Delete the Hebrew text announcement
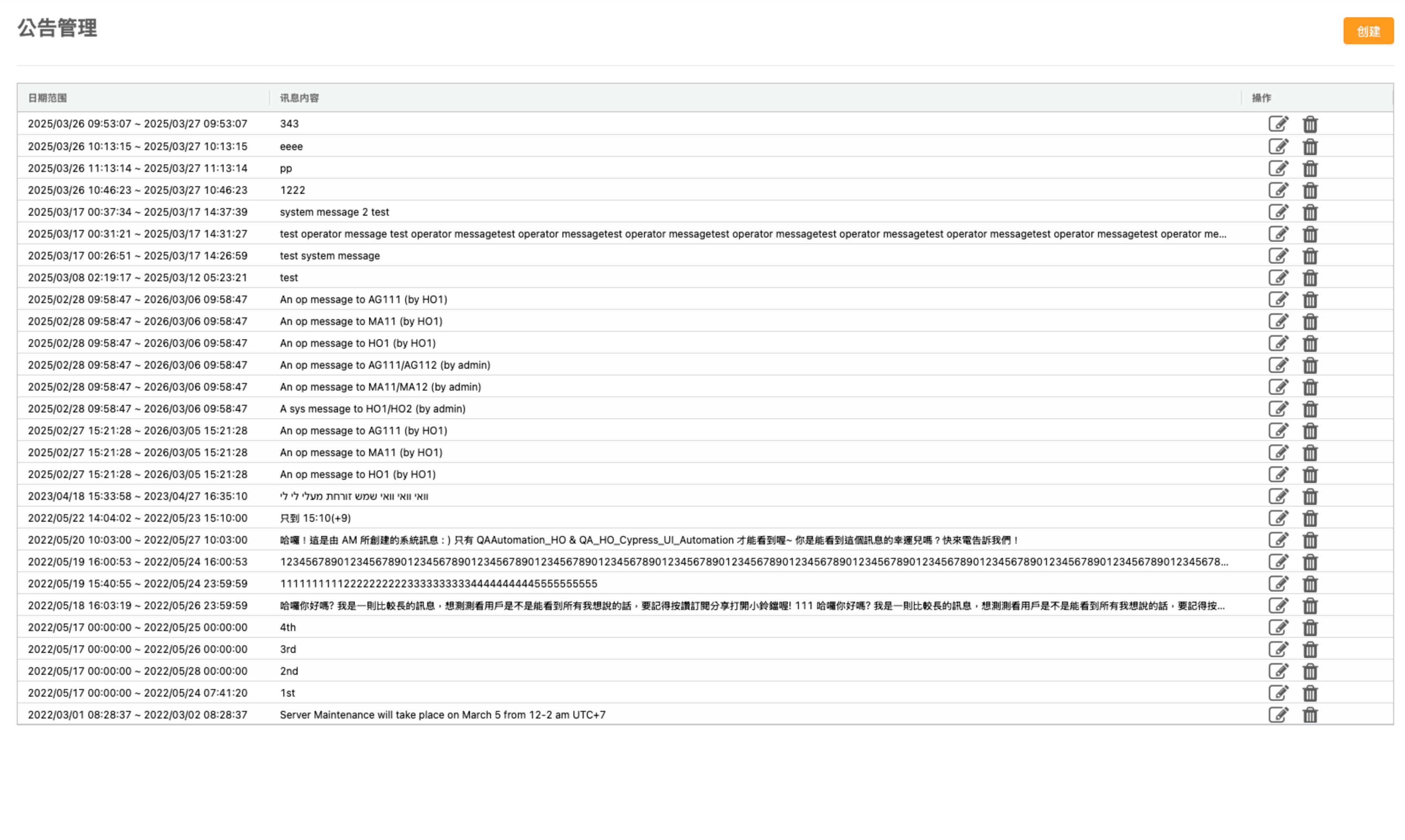Image resolution: width=1405 pixels, height=840 pixels. click(1310, 497)
